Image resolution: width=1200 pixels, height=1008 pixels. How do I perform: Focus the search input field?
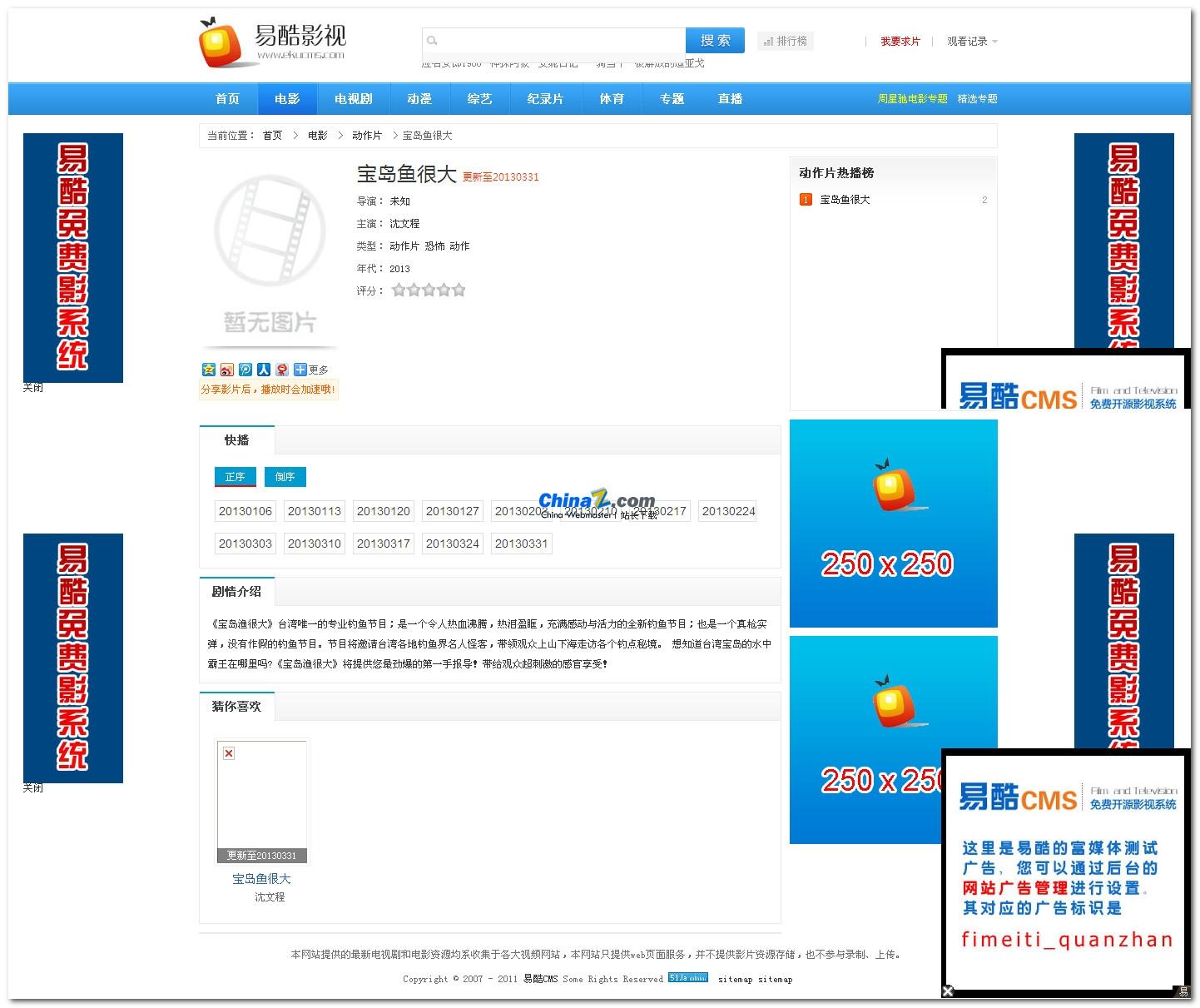554,40
